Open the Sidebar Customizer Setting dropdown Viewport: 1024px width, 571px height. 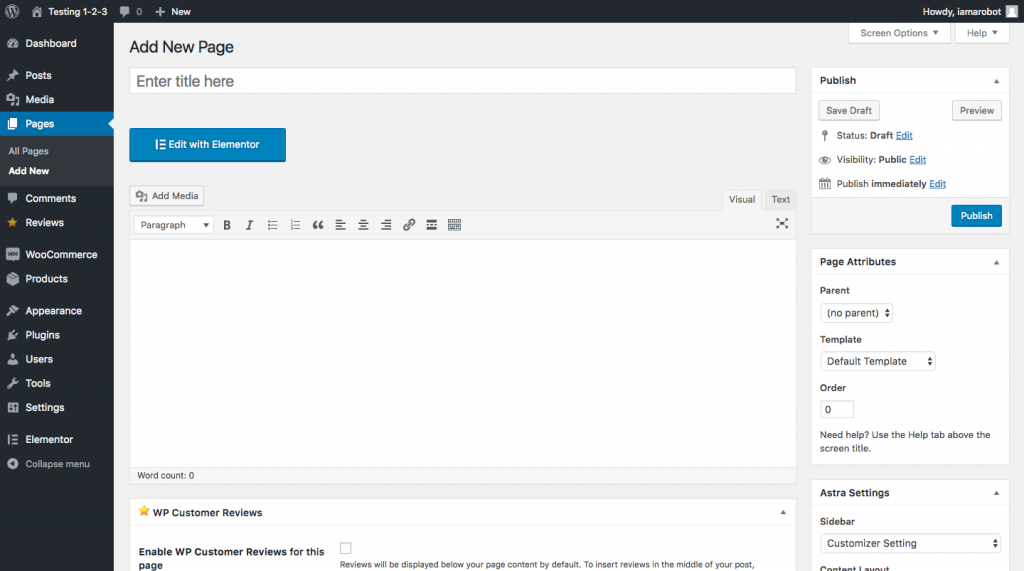pyautogui.click(x=910, y=543)
